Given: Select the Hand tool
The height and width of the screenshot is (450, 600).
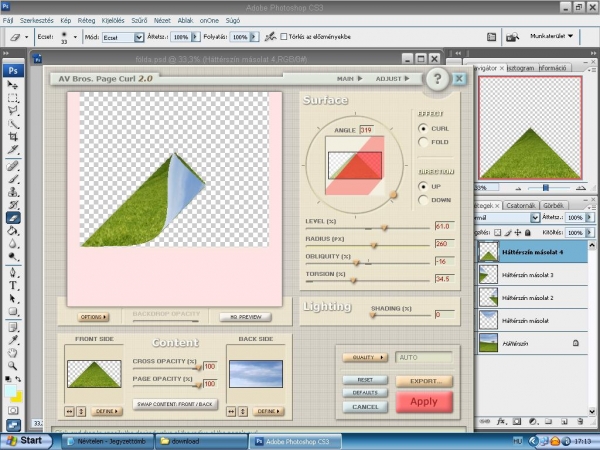Looking at the screenshot, I should 13,353.
